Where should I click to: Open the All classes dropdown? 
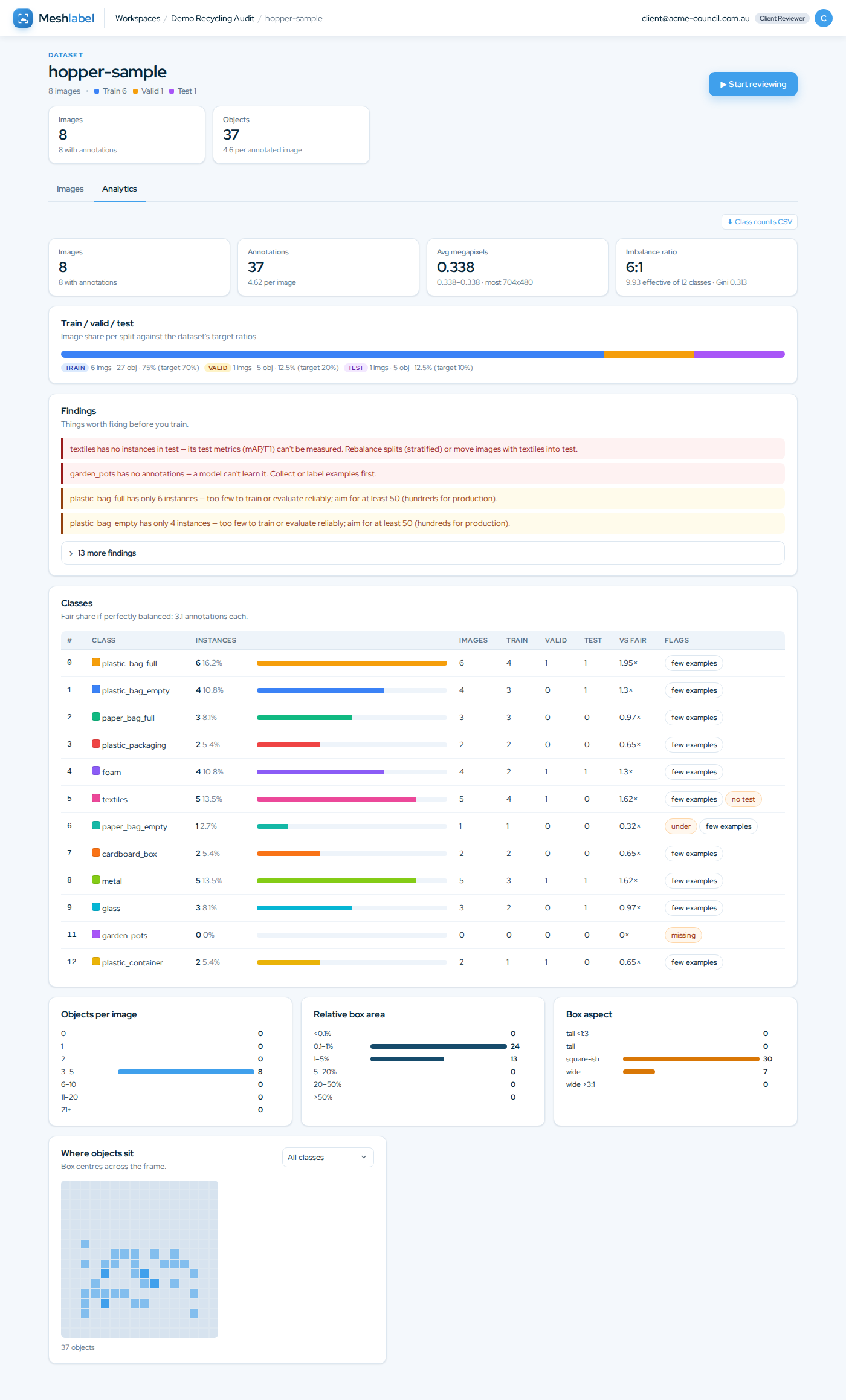328,1158
